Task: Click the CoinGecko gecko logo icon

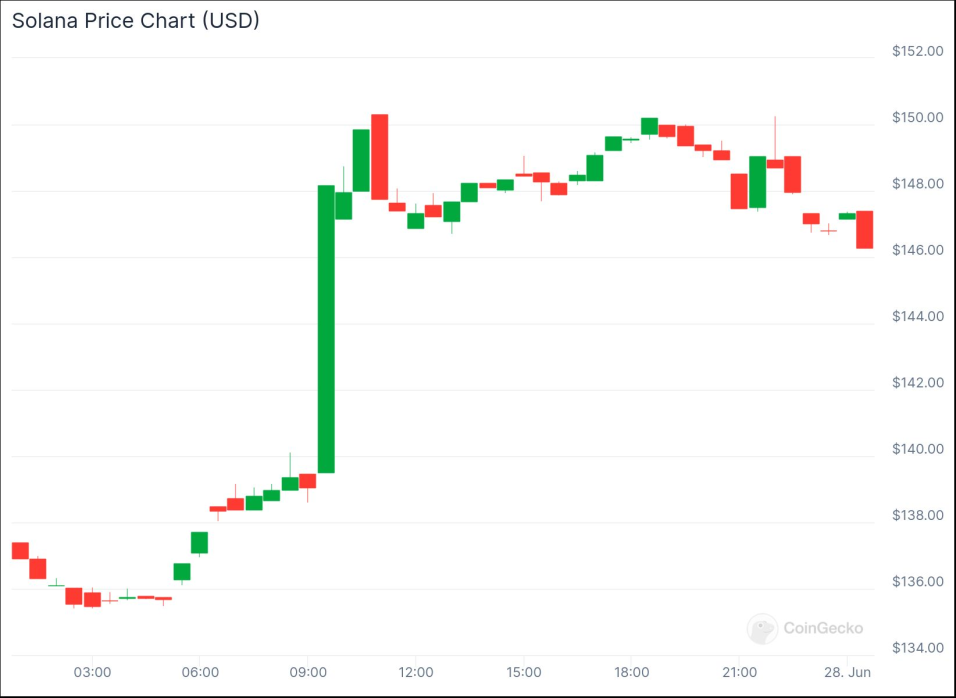Action: point(762,629)
